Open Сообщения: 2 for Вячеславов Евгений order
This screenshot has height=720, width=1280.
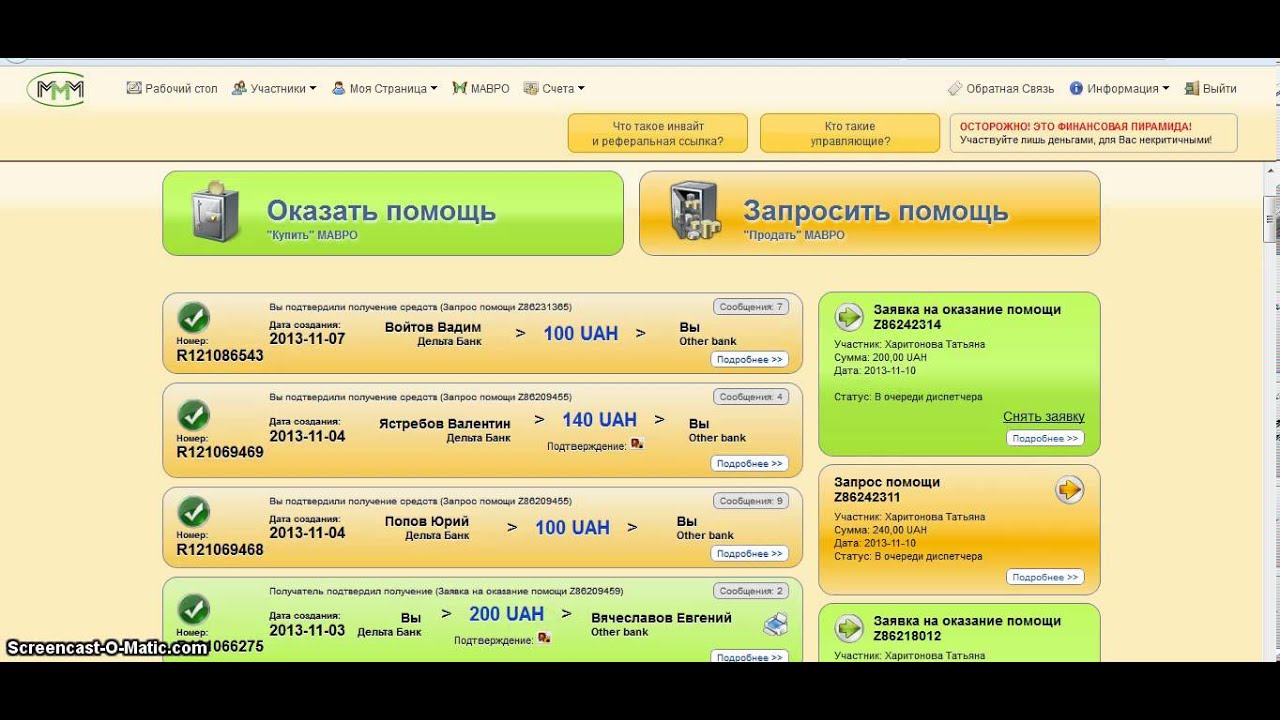(751, 591)
